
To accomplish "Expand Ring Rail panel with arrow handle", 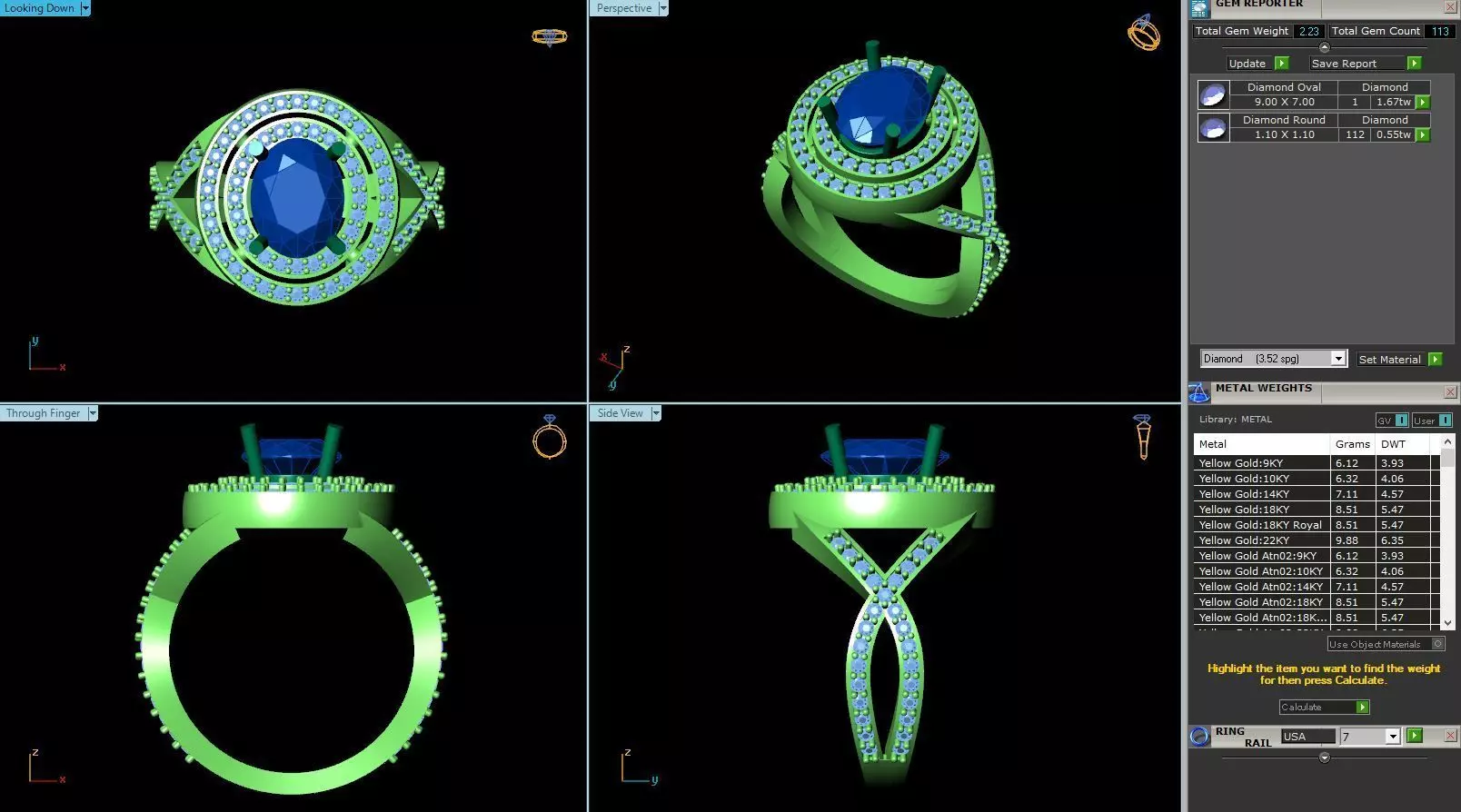I will point(1324,758).
